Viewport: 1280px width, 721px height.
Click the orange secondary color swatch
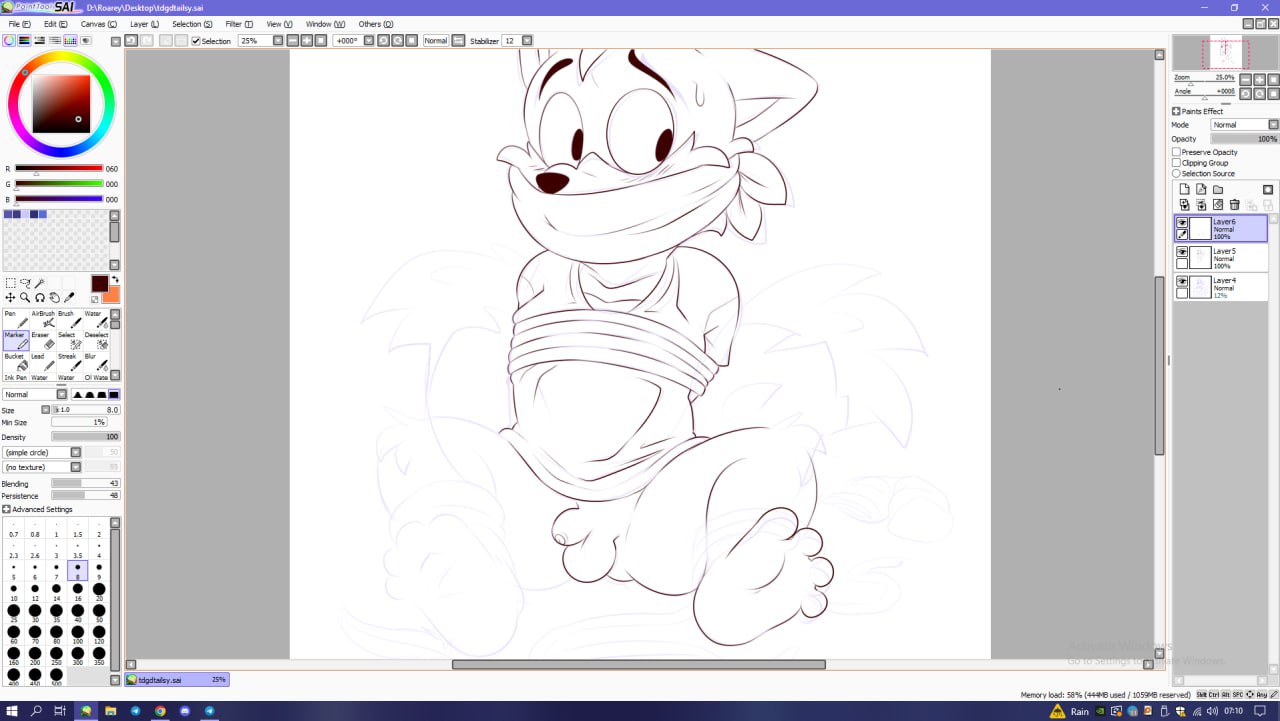pyautogui.click(x=110, y=294)
